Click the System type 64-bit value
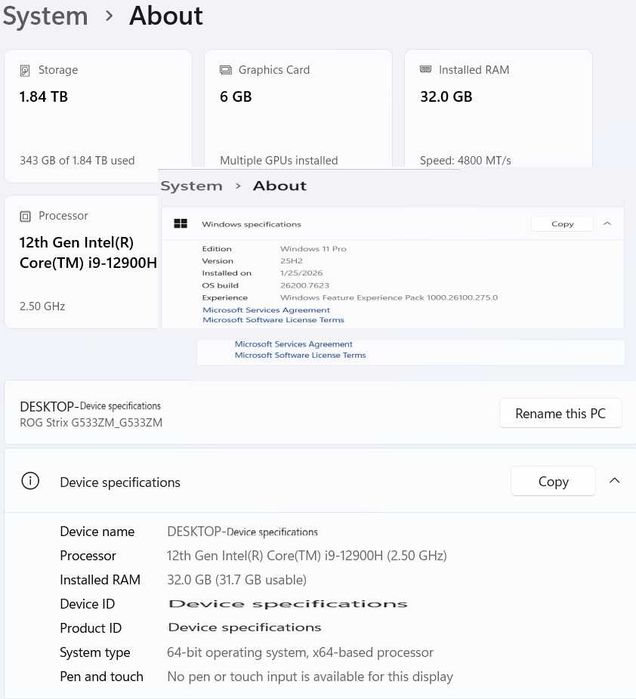Screen dimensions: 636x699 (300, 652)
